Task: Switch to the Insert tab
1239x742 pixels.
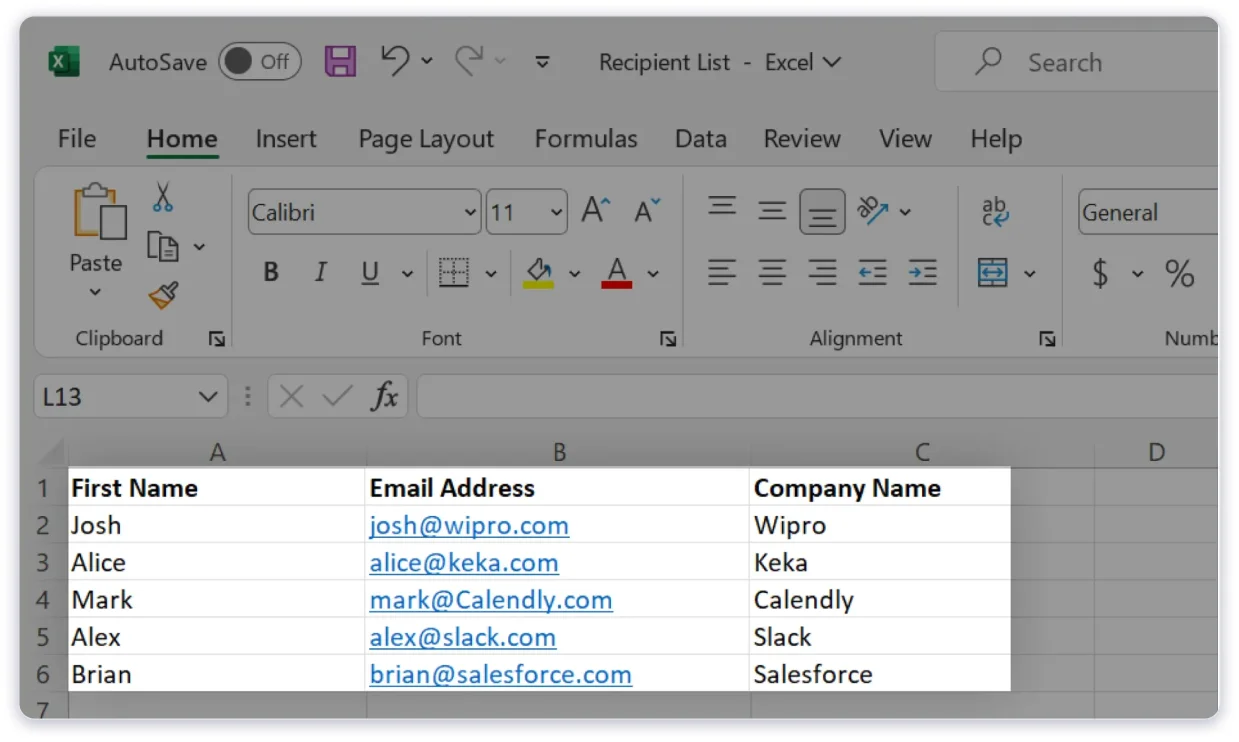Action: (286, 139)
